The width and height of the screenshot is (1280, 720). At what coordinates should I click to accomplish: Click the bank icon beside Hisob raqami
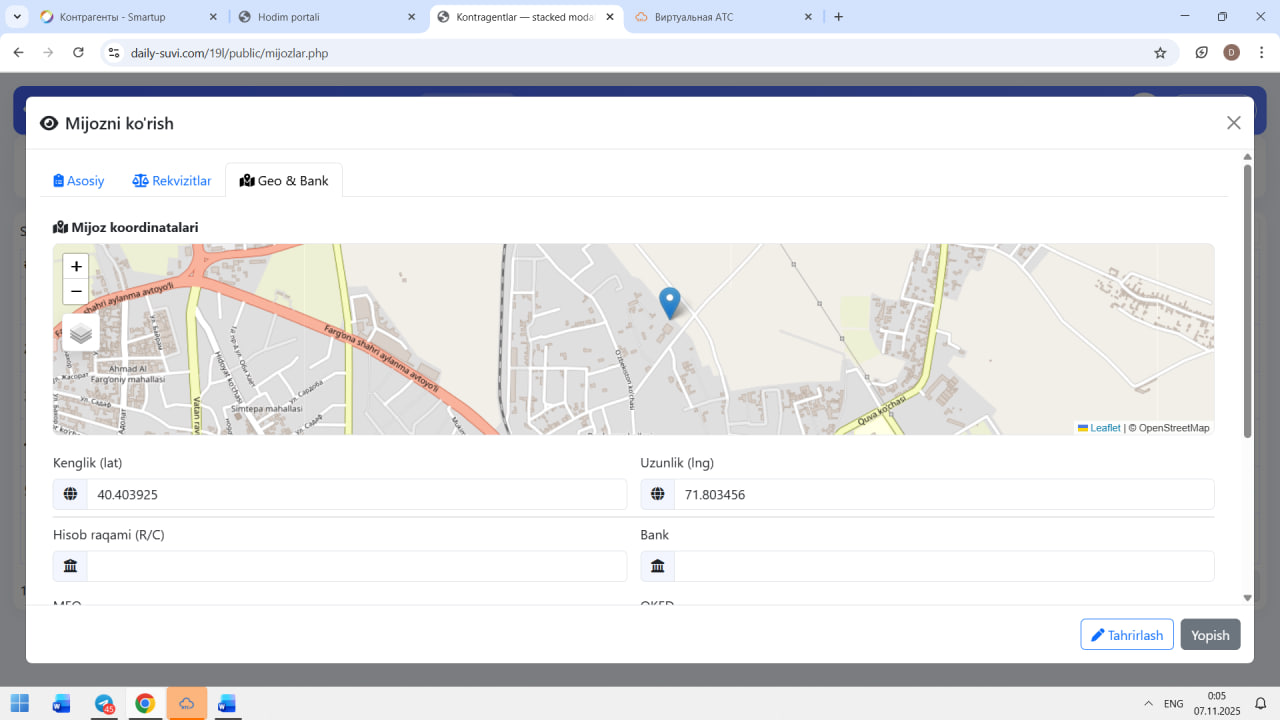[x=70, y=566]
